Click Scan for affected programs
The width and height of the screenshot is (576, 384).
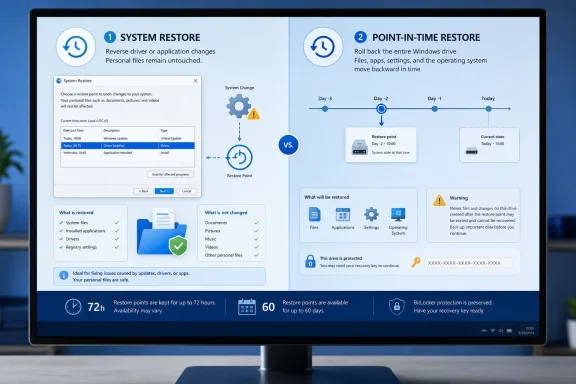click(170, 174)
